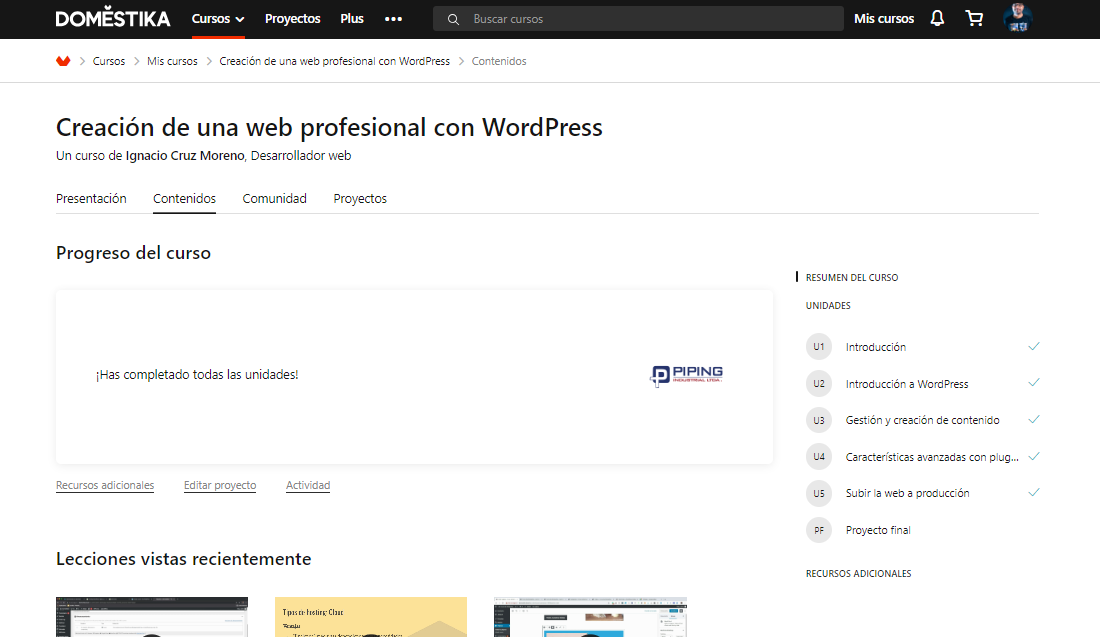Open the user profile avatar
The height and width of the screenshot is (637, 1100).
[1018, 18]
